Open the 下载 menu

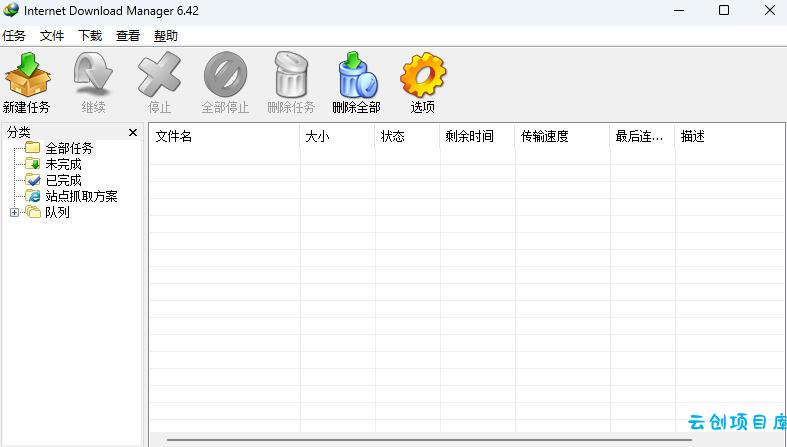[90, 36]
